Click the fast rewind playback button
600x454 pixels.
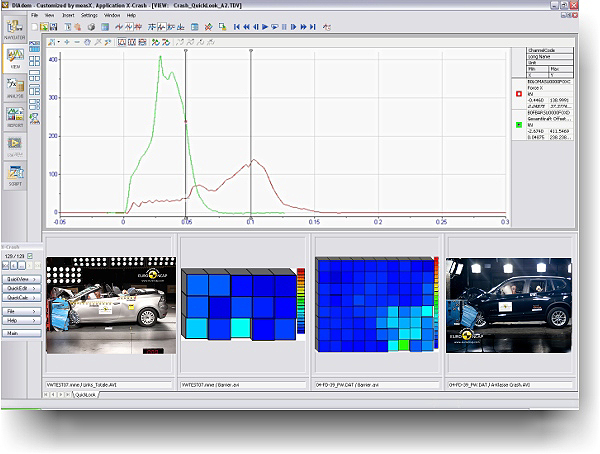pyautogui.click(x=246, y=27)
